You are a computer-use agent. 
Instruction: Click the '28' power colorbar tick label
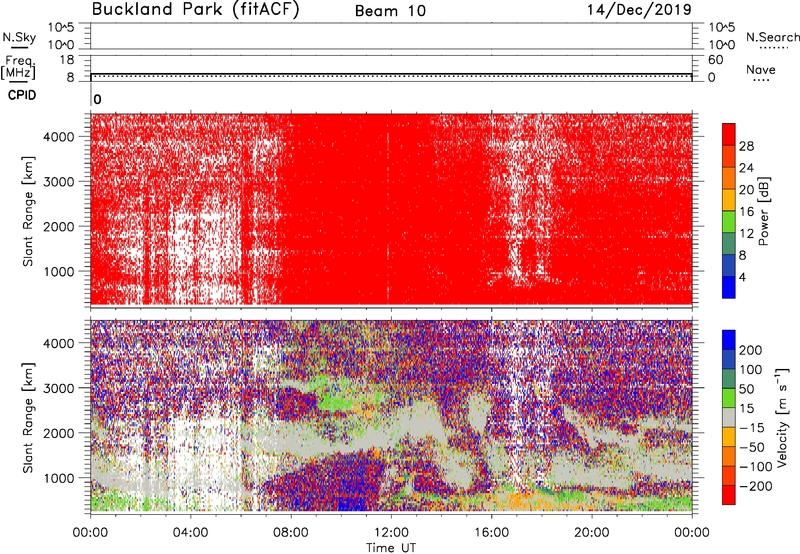point(746,146)
